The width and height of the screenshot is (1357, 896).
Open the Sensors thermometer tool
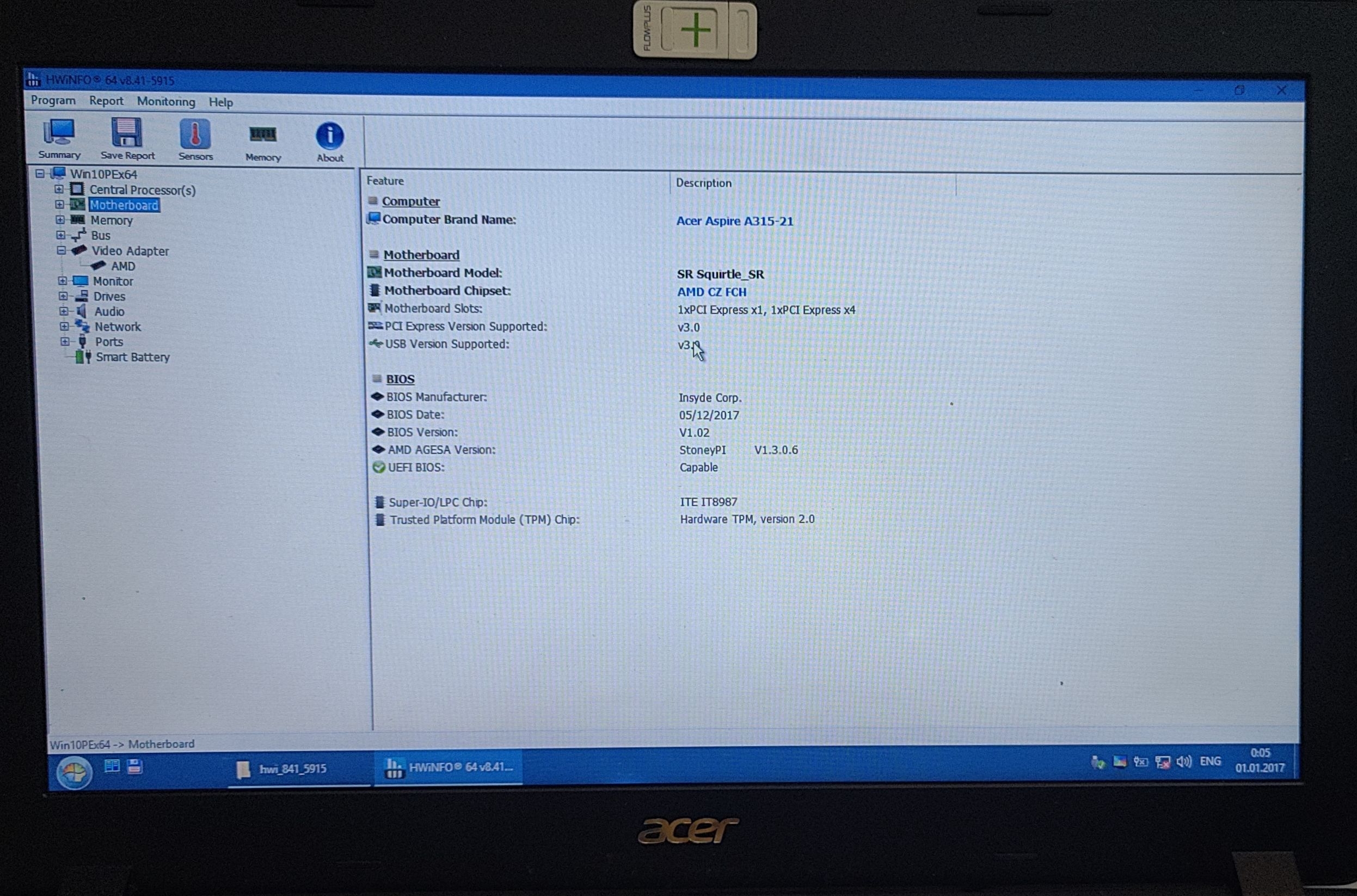pos(195,140)
